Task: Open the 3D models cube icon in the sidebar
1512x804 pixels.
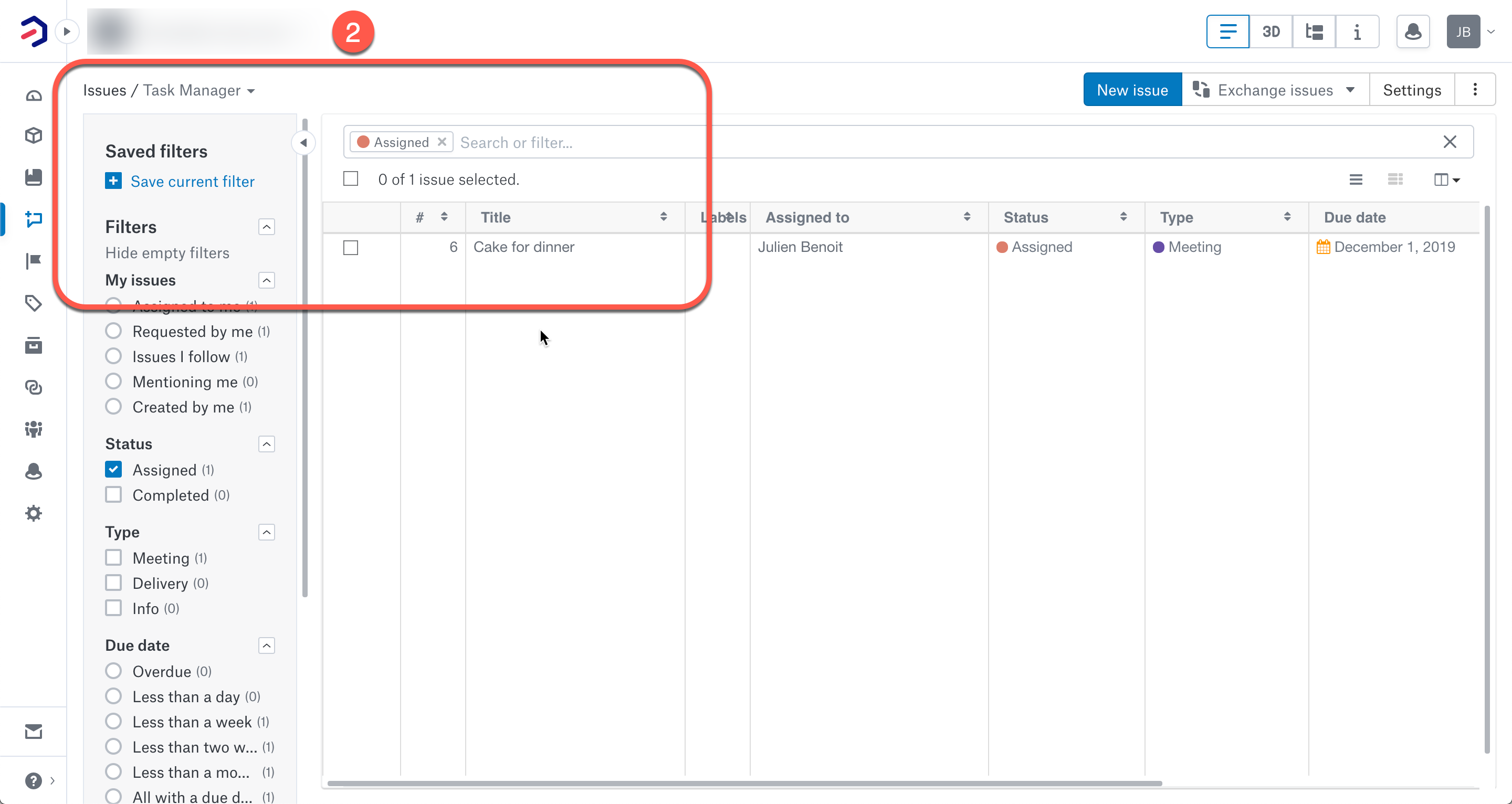Action: point(34,135)
